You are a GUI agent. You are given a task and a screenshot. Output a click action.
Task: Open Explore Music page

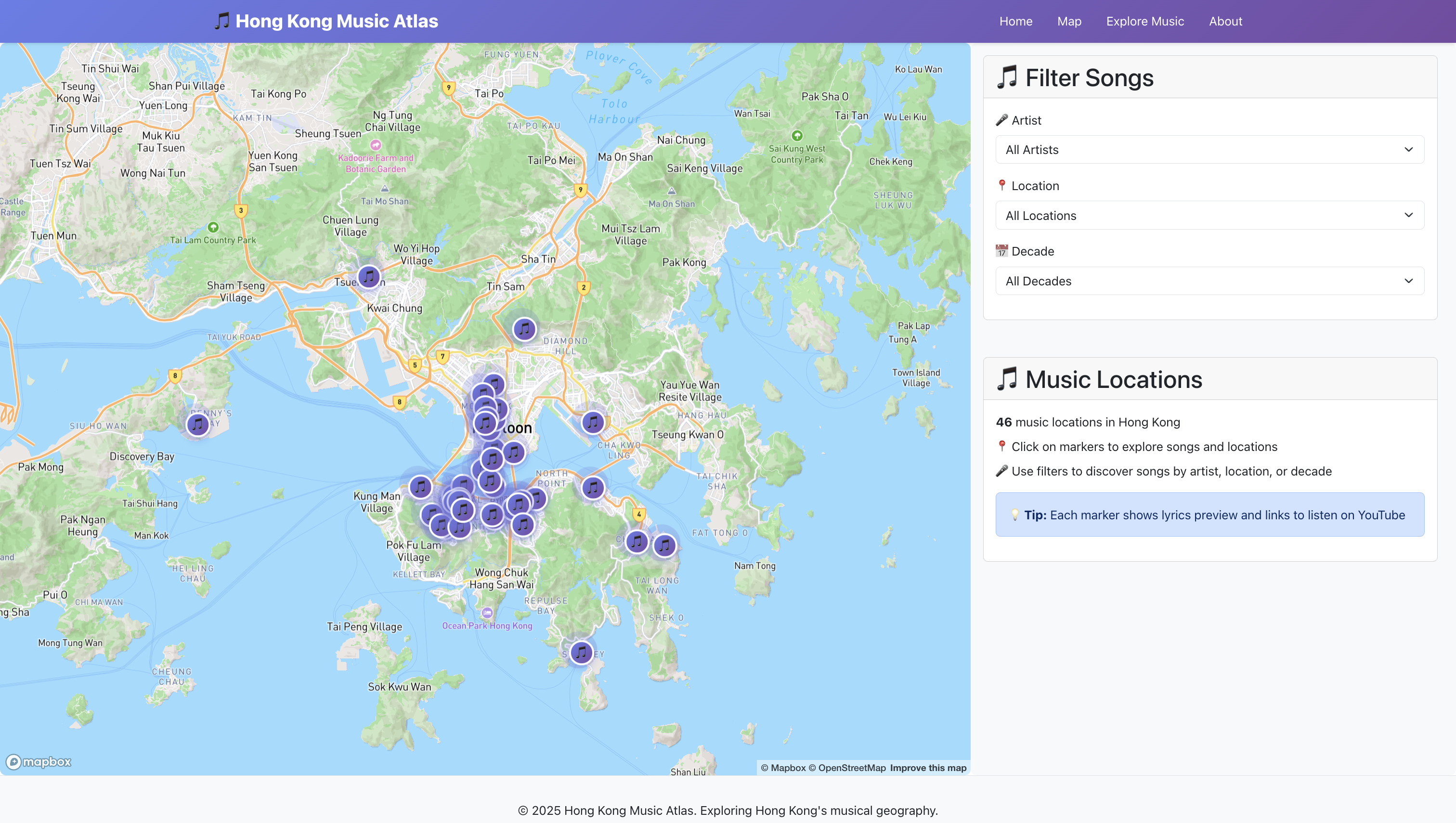point(1144,22)
